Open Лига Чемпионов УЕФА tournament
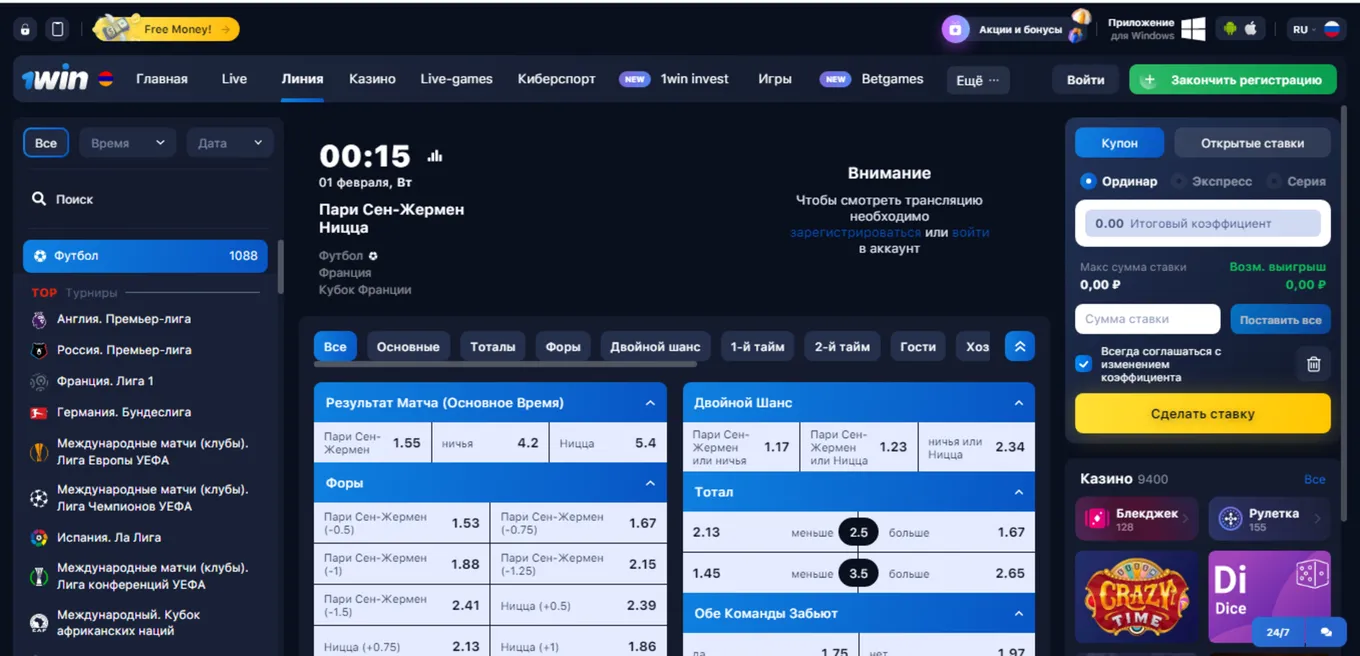 click(x=152, y=498)
